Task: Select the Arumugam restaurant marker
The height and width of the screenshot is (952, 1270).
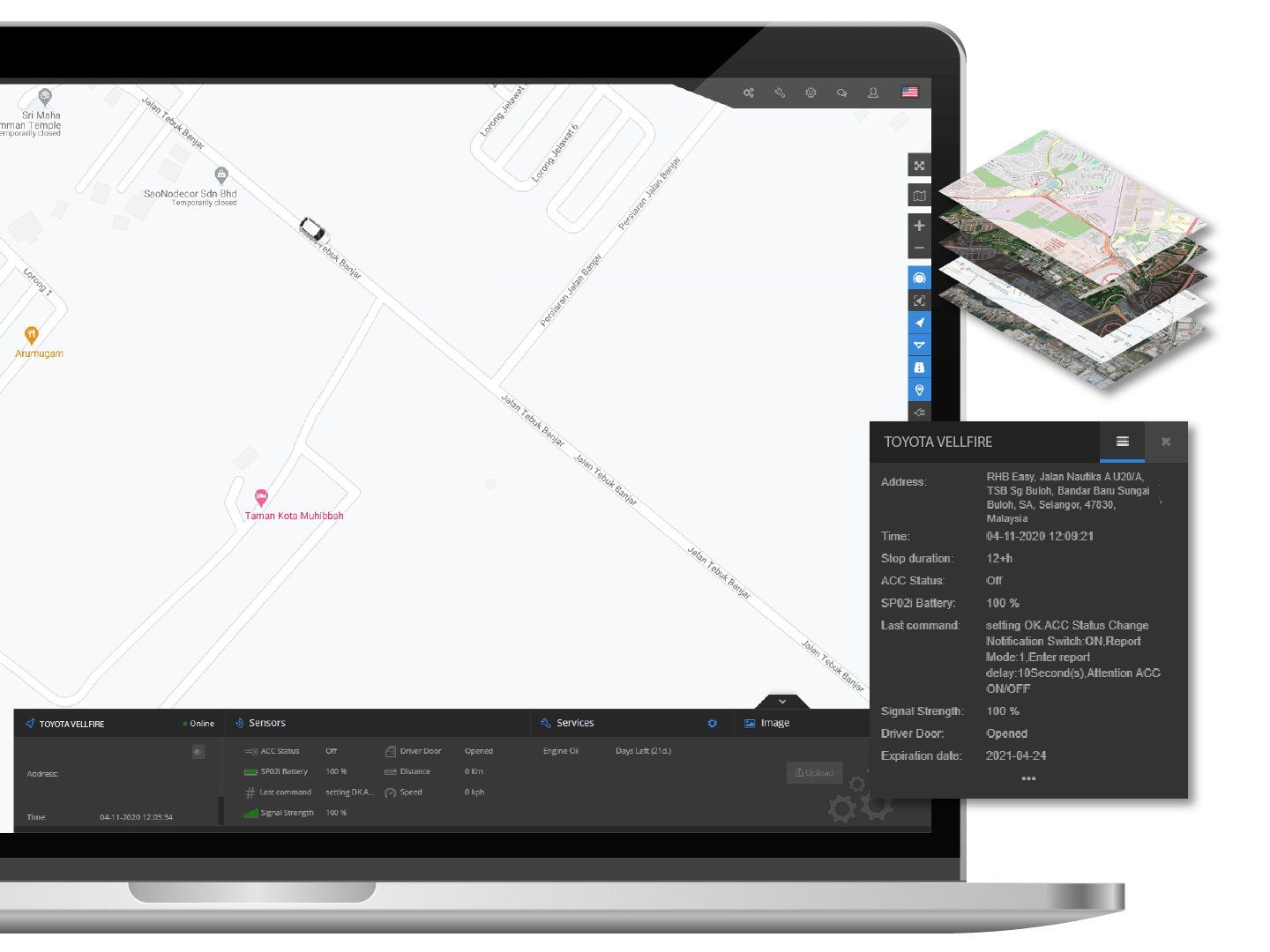Action: (32, 335)
